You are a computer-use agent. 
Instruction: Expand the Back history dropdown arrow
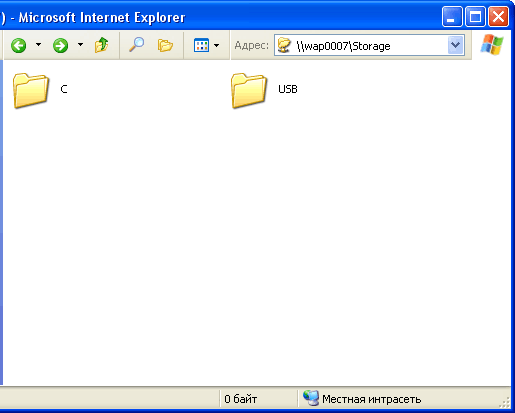point(39,45)
